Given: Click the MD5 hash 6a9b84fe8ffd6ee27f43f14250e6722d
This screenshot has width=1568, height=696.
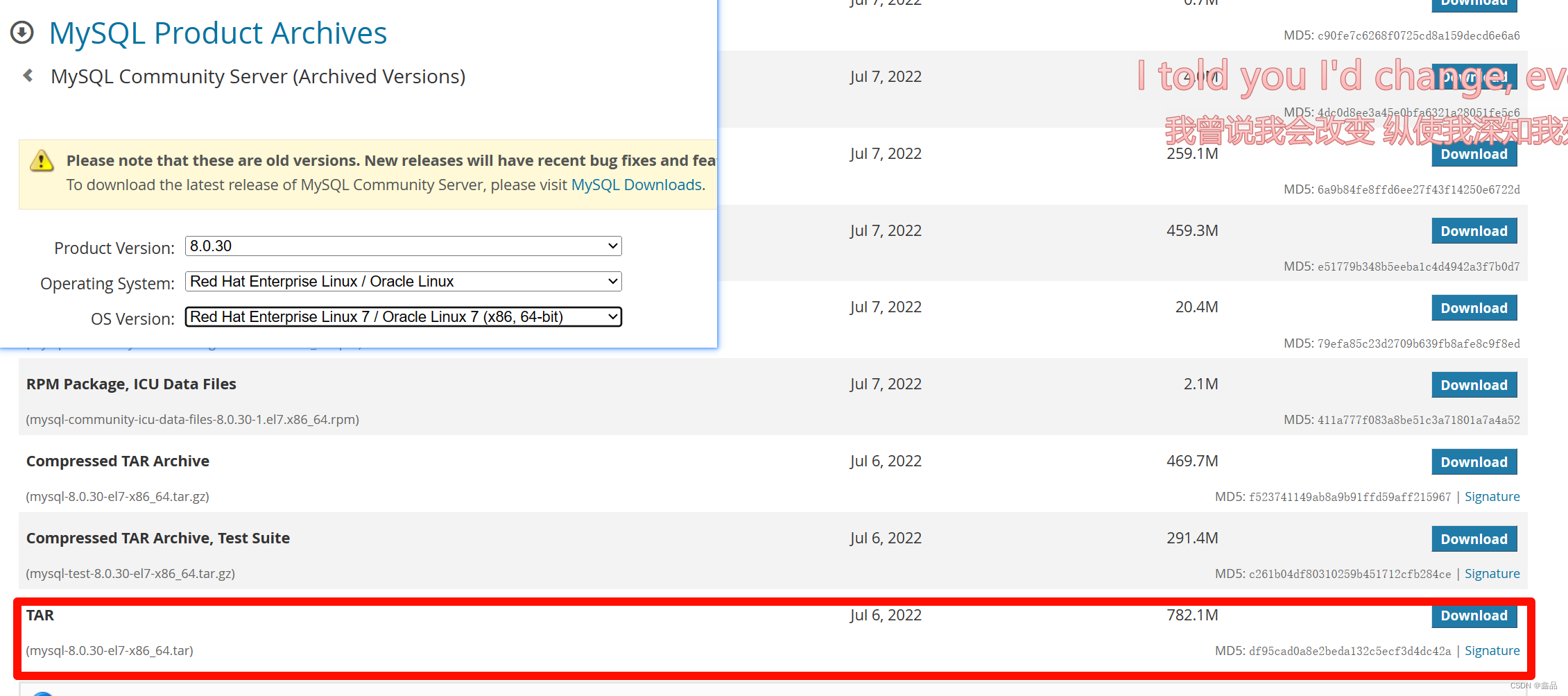Looking at the screenshot, I should click(1418, 189).
